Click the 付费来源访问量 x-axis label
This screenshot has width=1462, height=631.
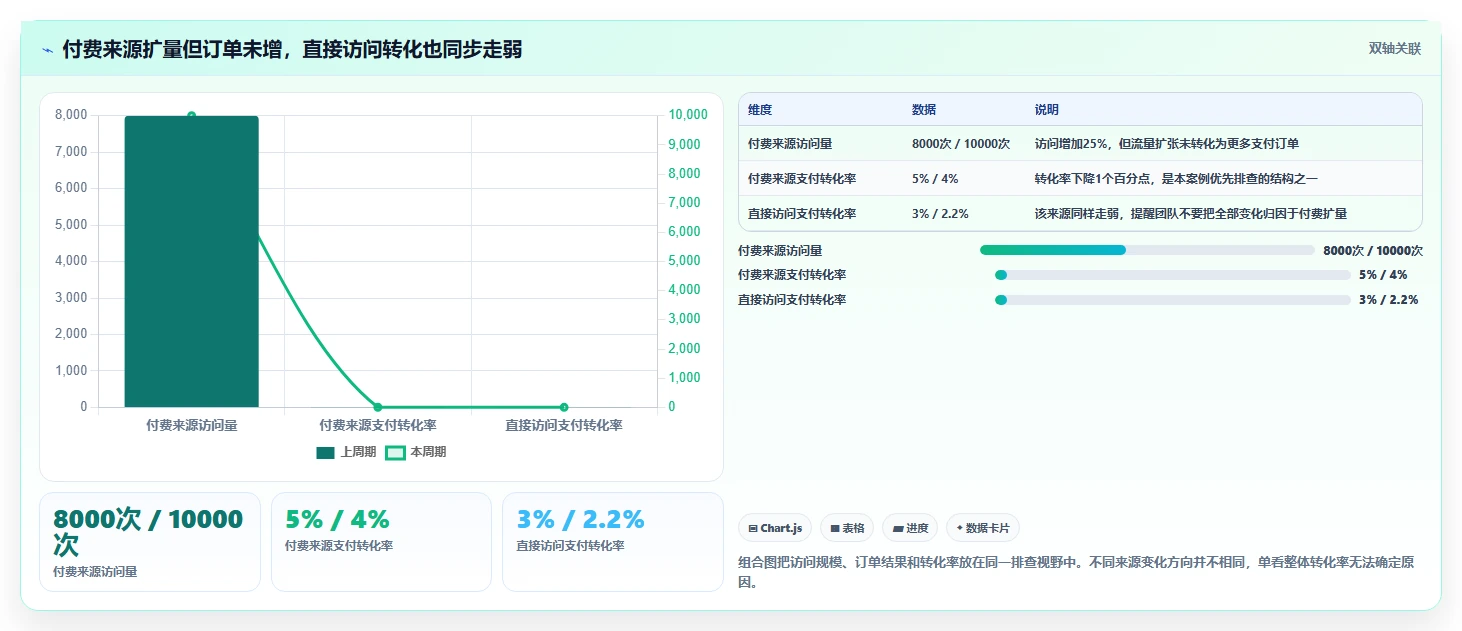tap(191, 426)
